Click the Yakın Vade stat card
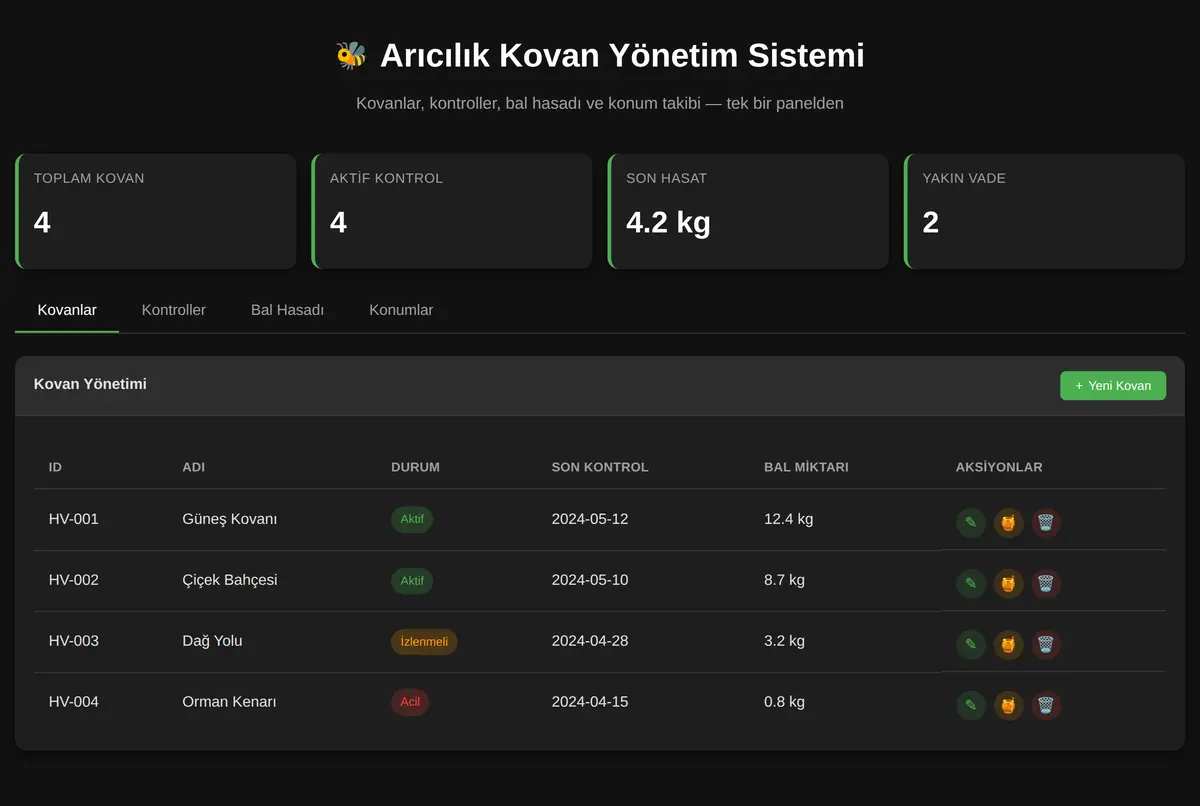1200x806 pixels. pos(1044,211)
